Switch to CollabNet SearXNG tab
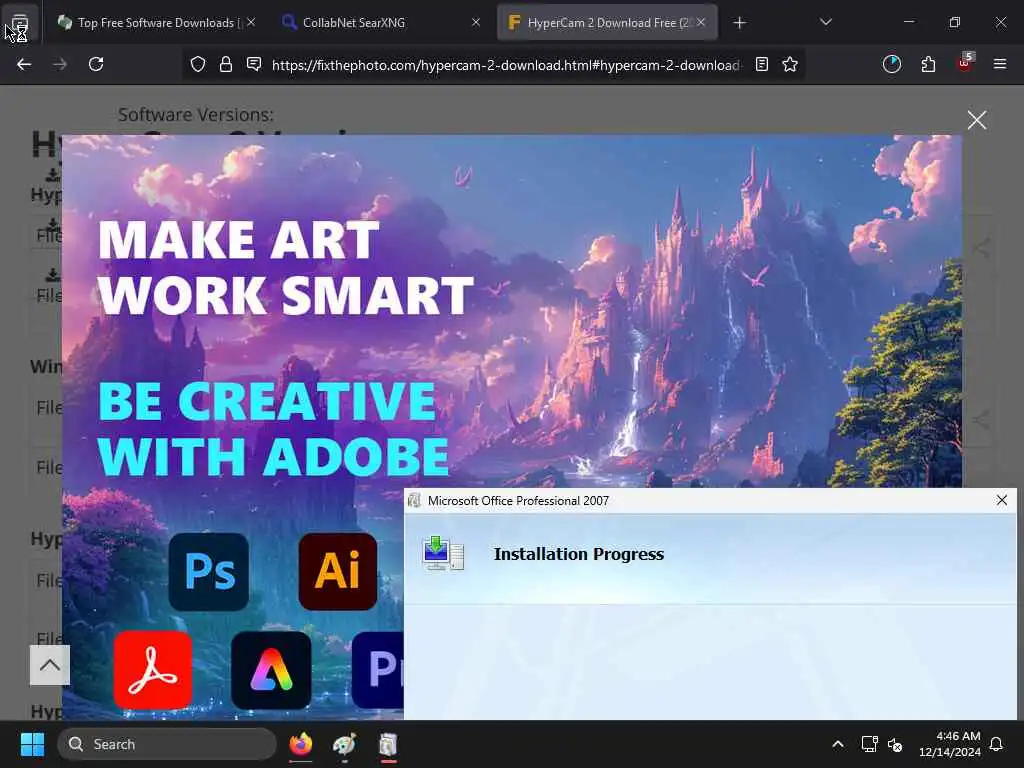The image size is (1024, 768). (381, 23)
